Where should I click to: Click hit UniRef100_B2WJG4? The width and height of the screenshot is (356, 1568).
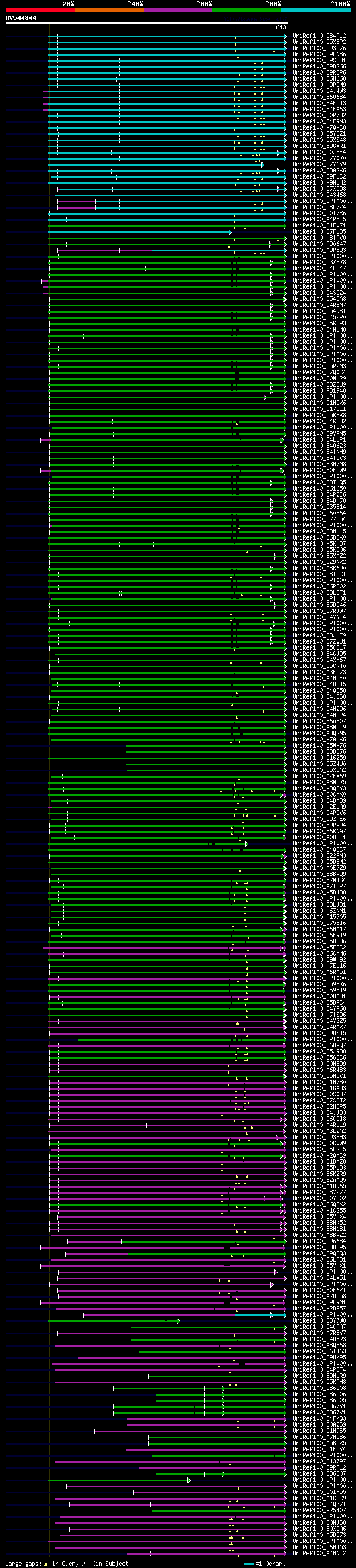[319, 880]
